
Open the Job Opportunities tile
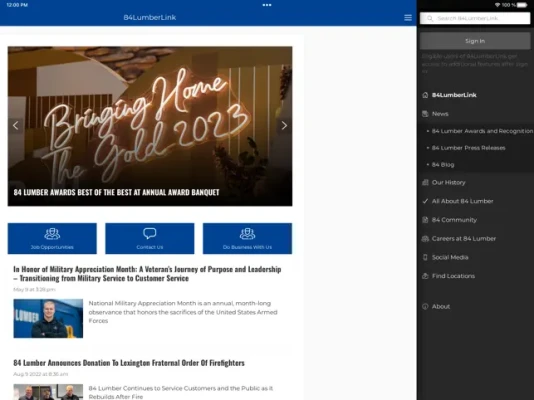(x=52, y=238)
